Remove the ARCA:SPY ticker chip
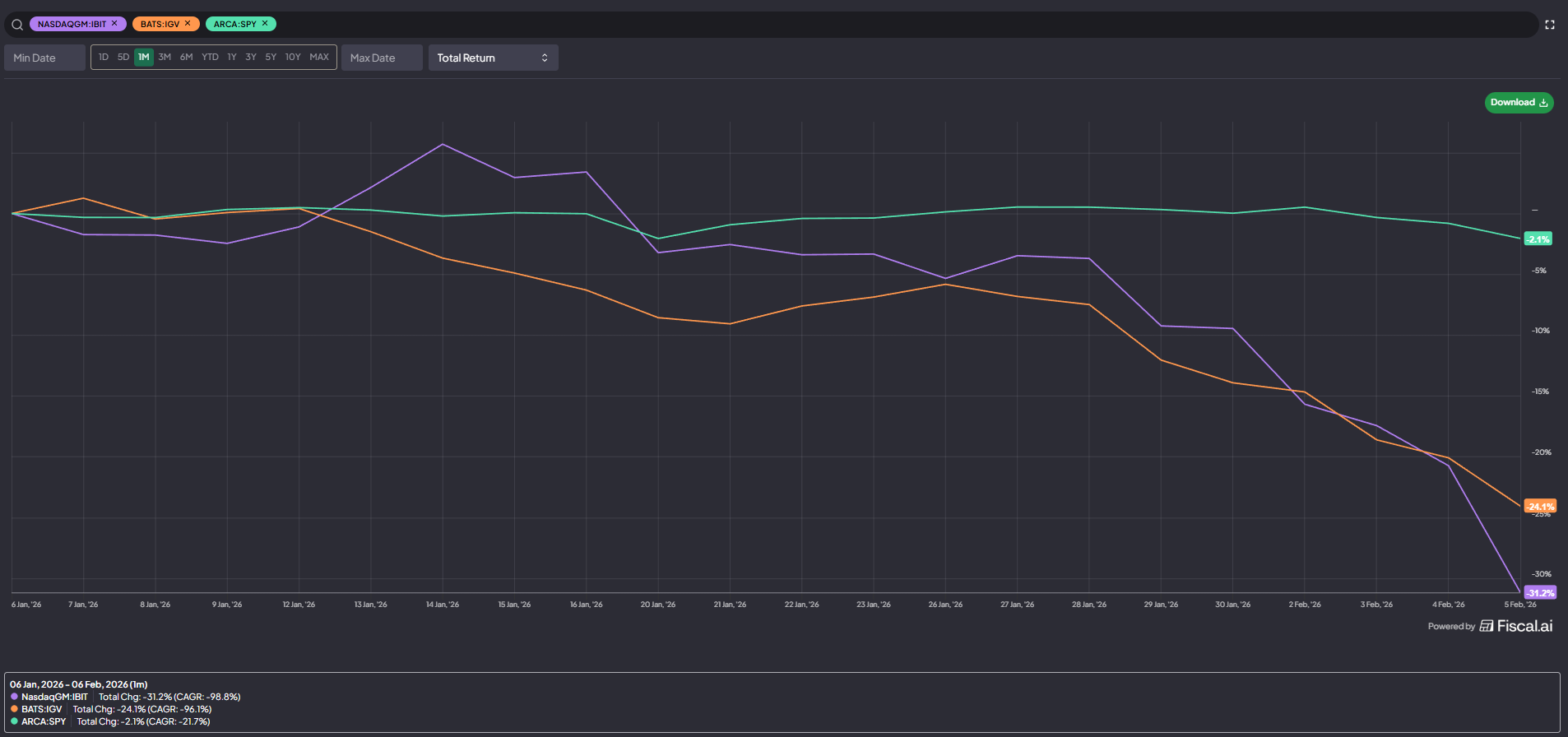The height and width of the screenshot is (737, 1568). click(x=265, y=24)
